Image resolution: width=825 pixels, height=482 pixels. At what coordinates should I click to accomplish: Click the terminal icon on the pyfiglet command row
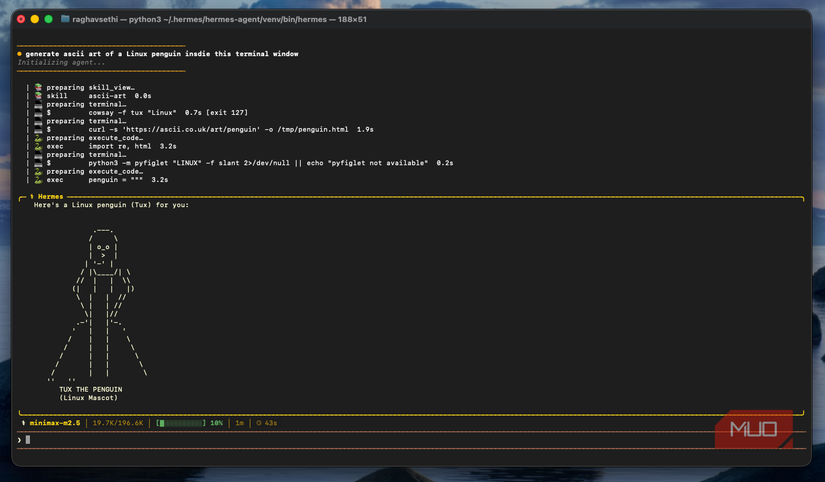(x=38, y=163)
